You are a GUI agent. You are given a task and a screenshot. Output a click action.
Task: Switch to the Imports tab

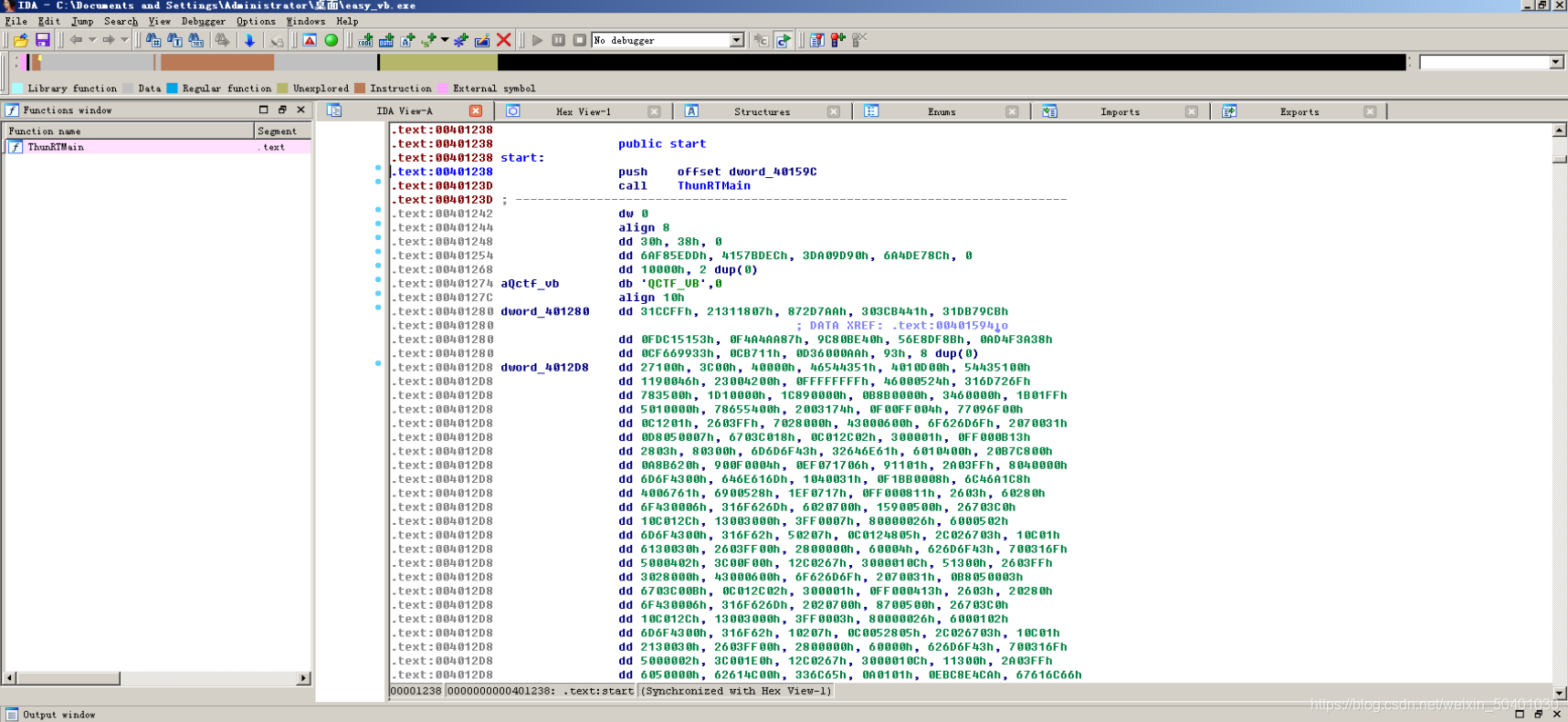(1120, 111)
